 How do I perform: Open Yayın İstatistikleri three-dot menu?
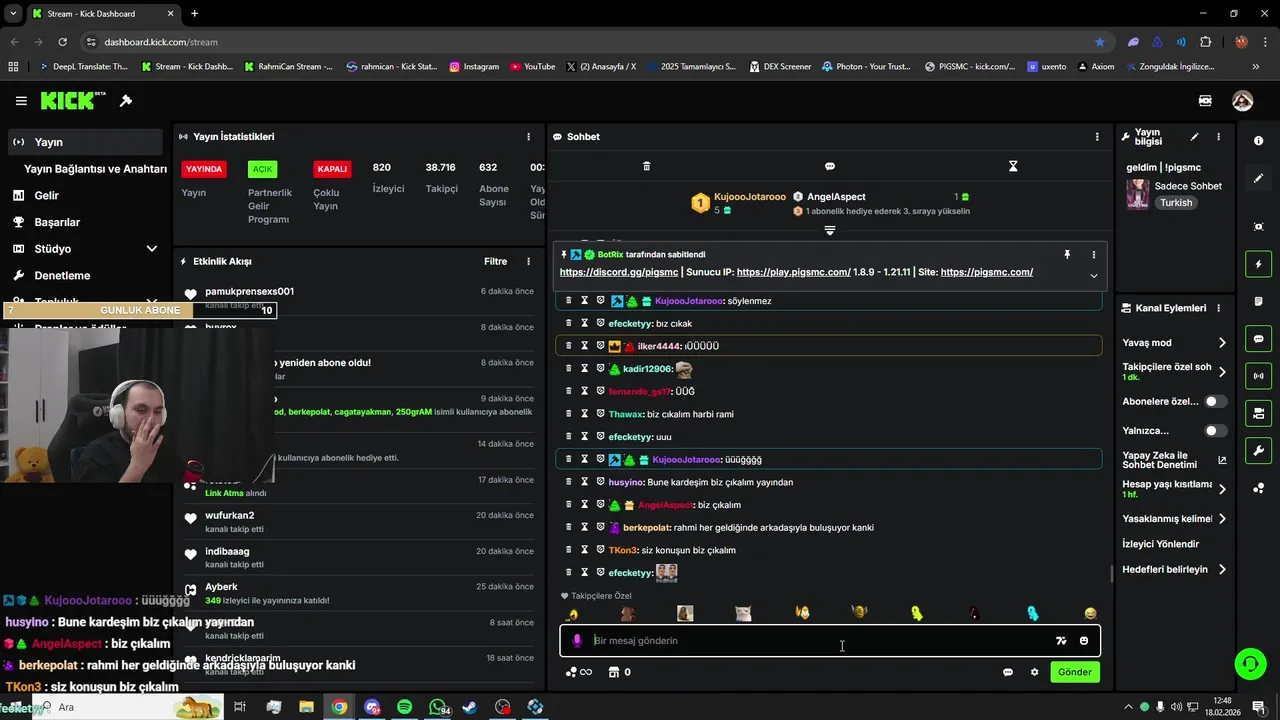[x=529, y=137]
